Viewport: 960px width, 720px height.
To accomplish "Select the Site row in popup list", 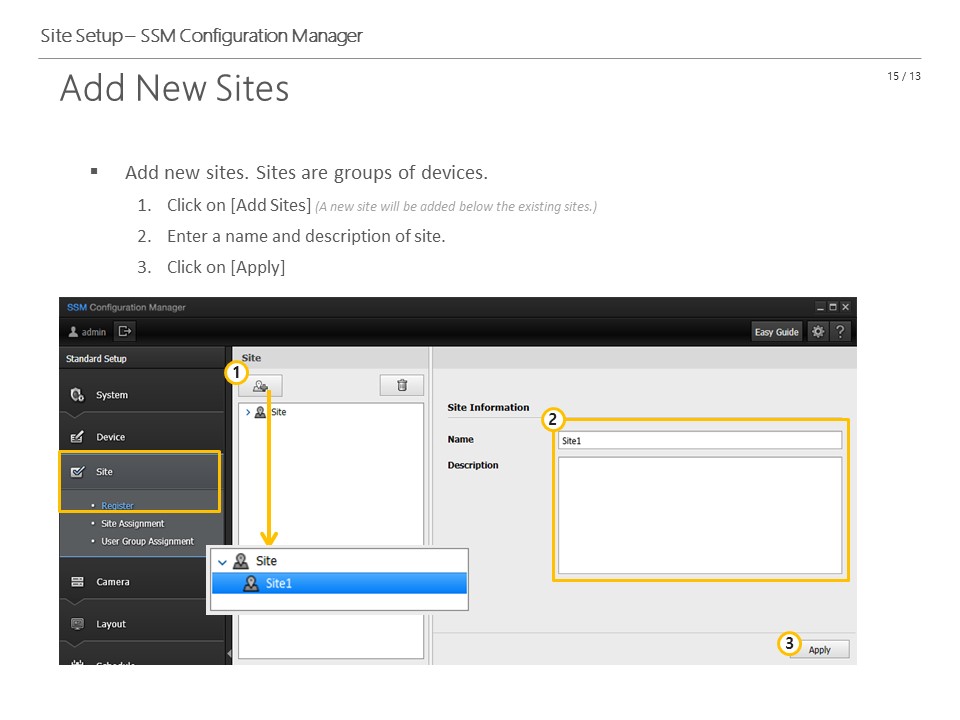I will [339, 561].
